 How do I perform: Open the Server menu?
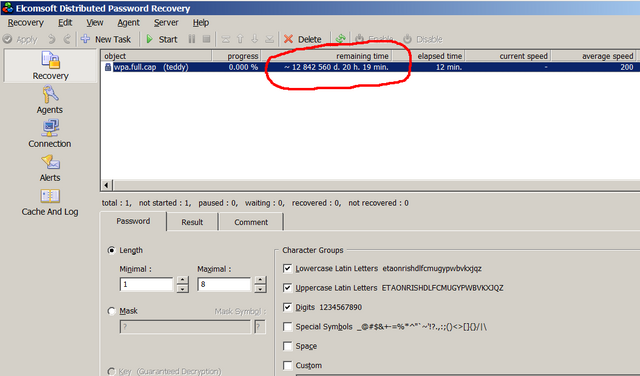pos(166,23)
